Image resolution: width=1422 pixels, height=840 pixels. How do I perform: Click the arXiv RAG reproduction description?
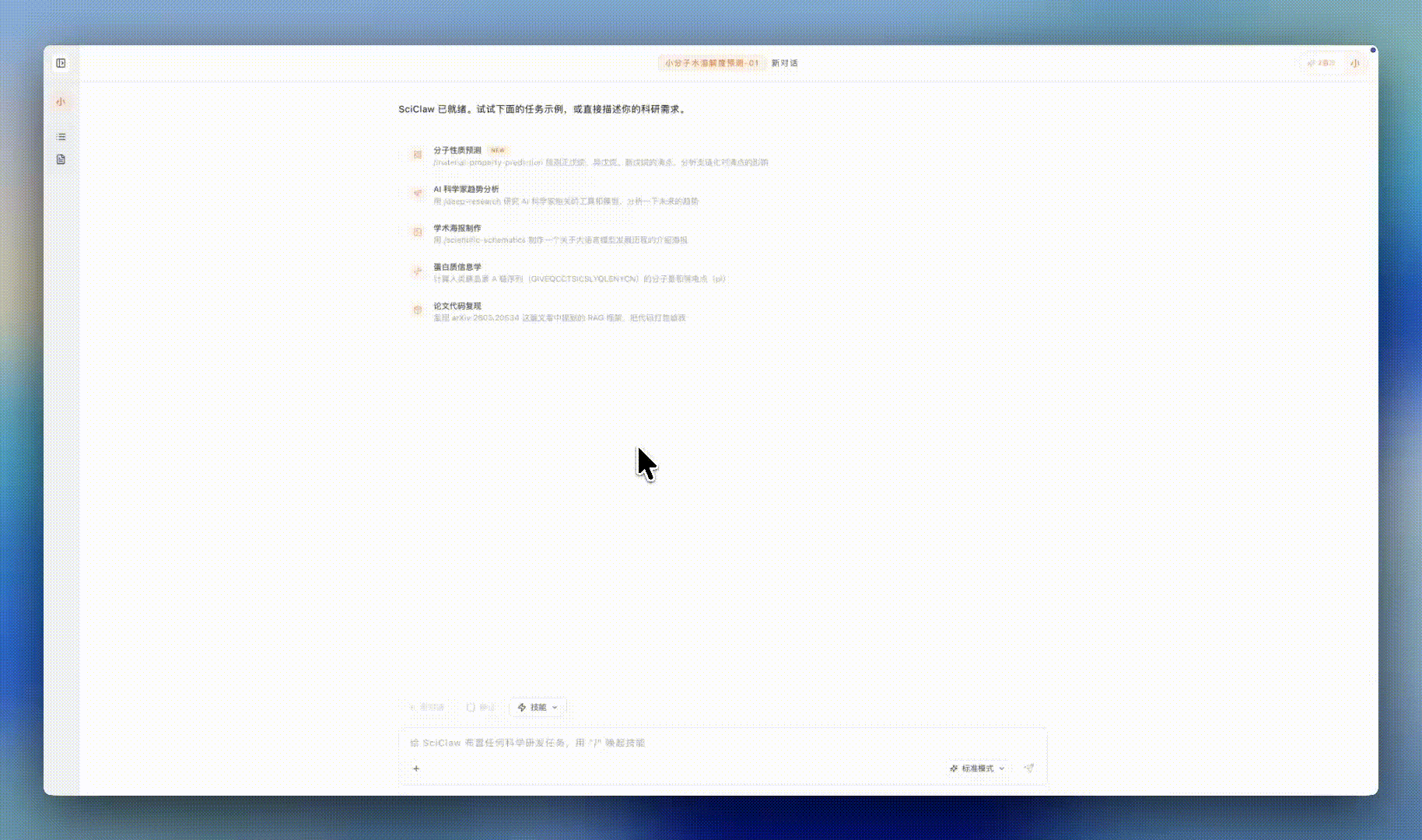[559, 318]
